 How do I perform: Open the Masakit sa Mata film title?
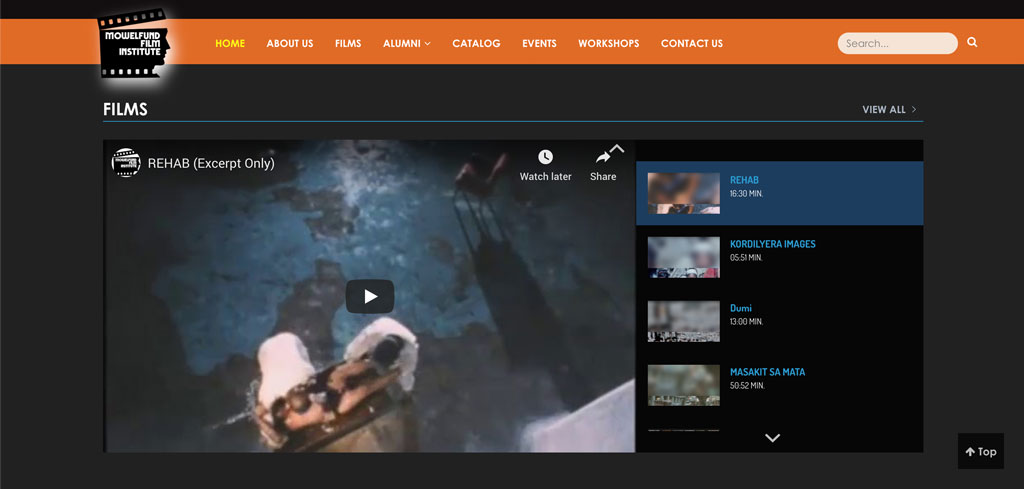(x=767, y=372)
